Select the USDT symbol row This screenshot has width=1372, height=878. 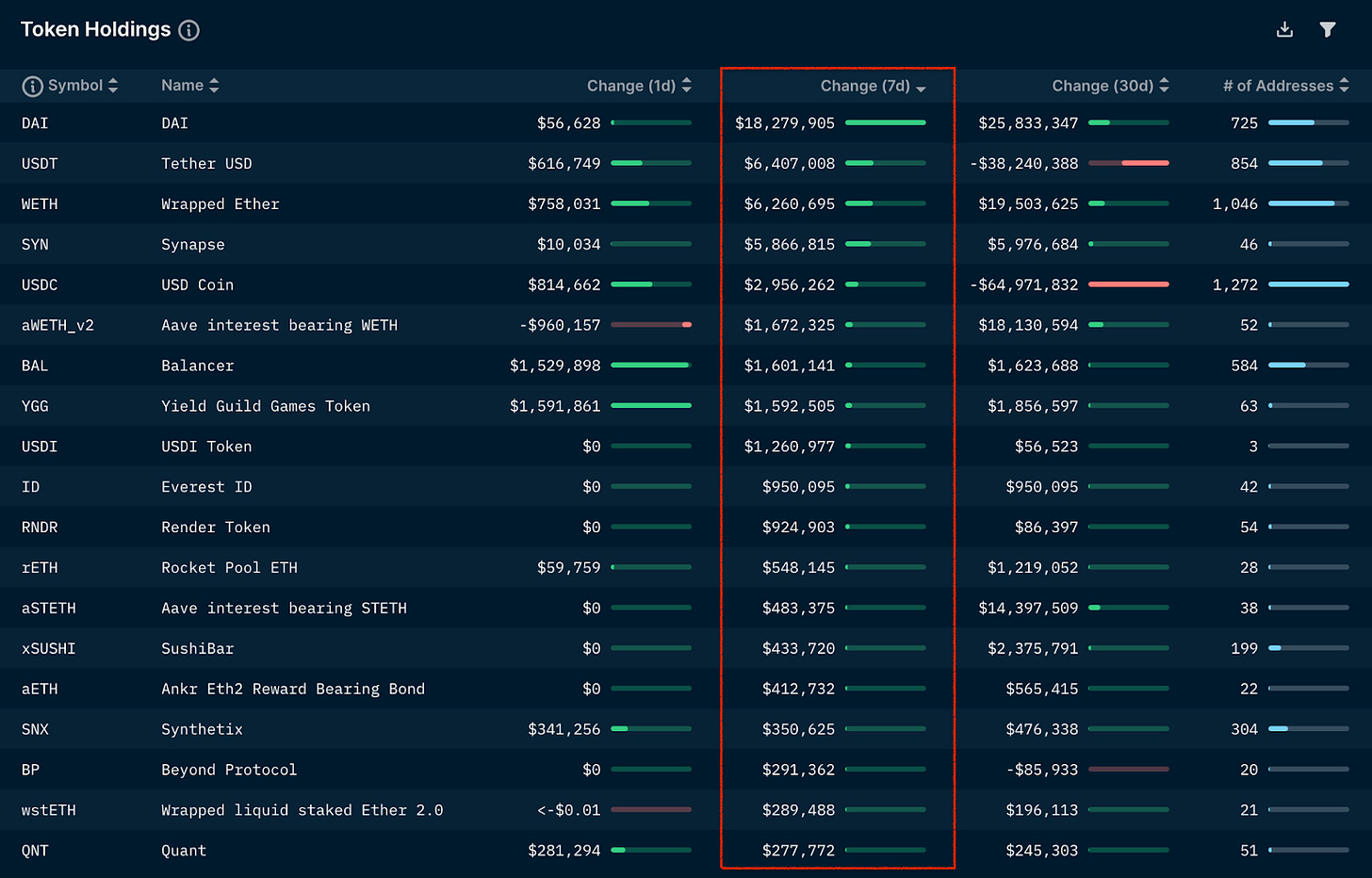tap(40, 164)
